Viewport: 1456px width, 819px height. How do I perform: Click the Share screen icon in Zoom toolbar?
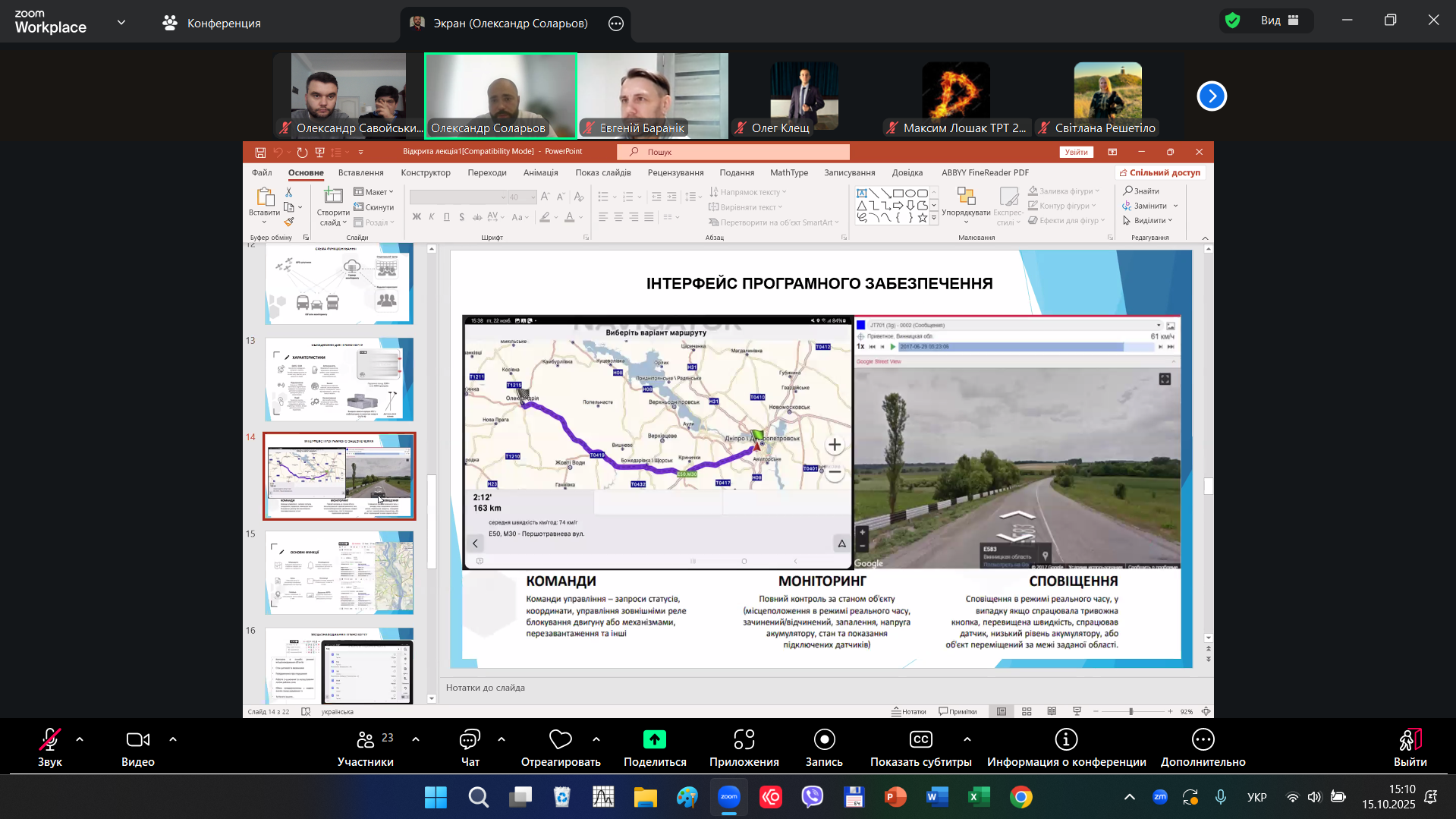(654, 740)
